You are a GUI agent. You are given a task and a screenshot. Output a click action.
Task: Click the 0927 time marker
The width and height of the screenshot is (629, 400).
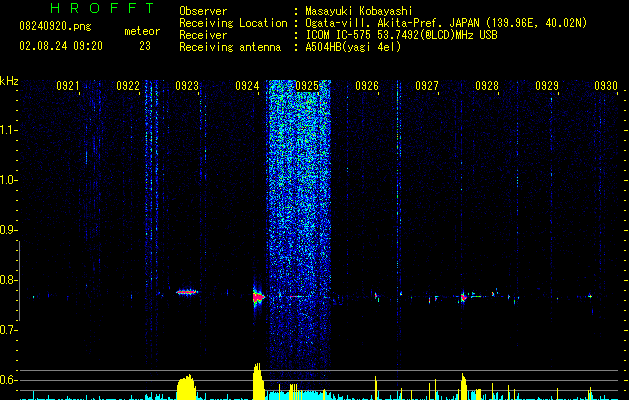click(427, 86)
